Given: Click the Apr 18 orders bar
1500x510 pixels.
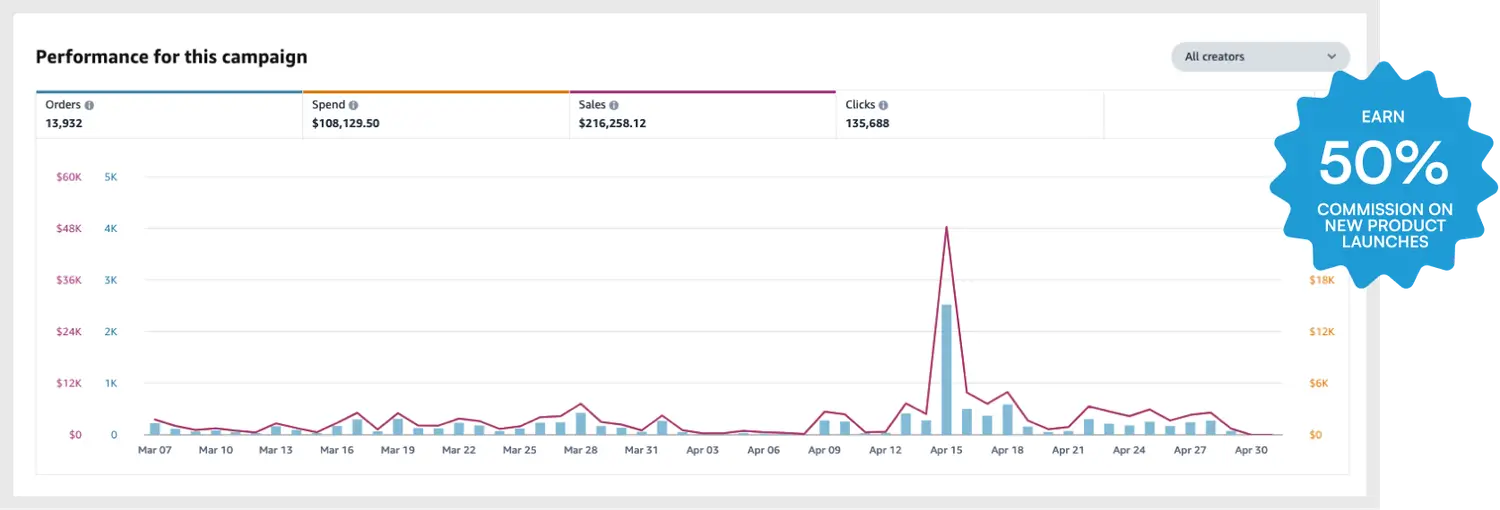Looking at the screenshot, I should coord(1007,420).
